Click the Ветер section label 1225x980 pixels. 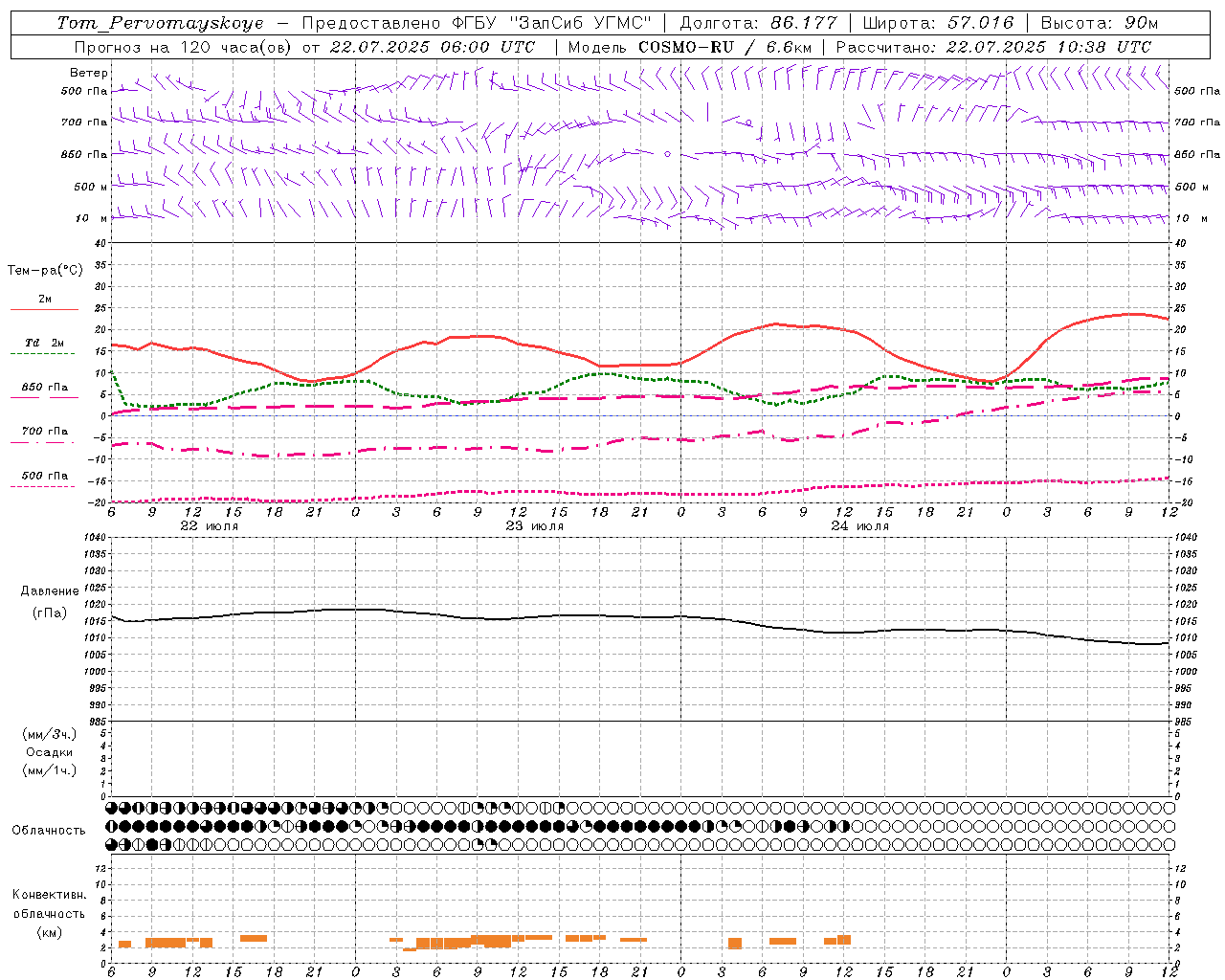pos(89,73)
